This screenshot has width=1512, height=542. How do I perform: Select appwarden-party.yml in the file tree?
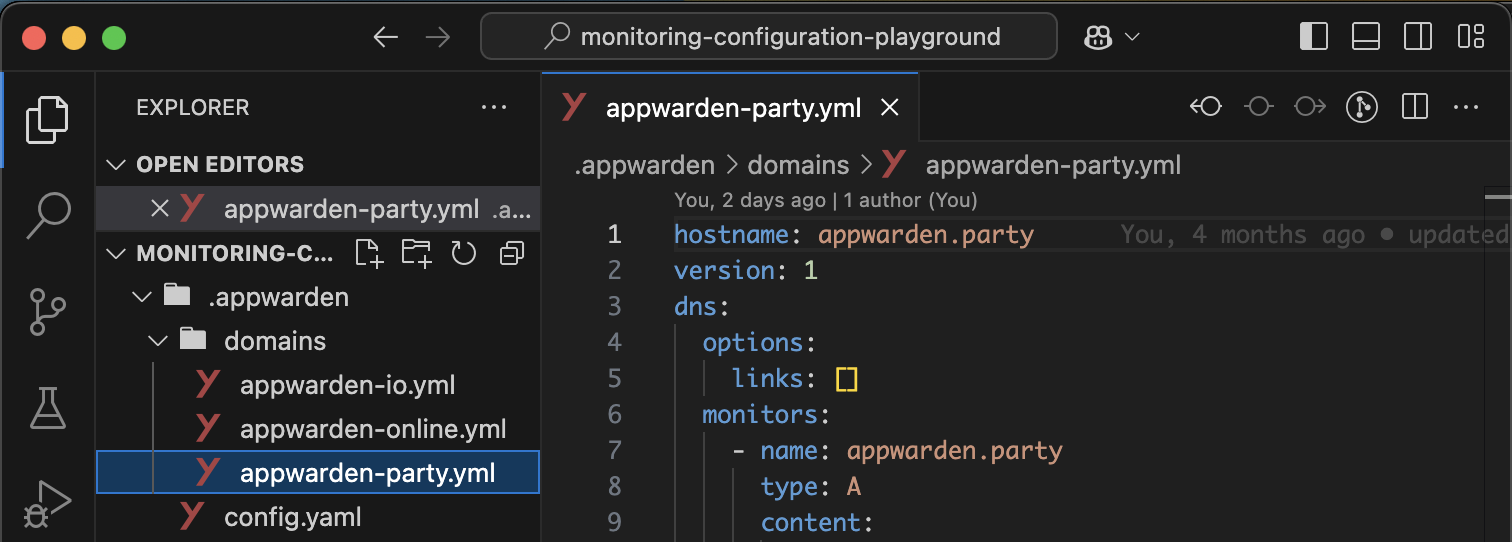318,472
